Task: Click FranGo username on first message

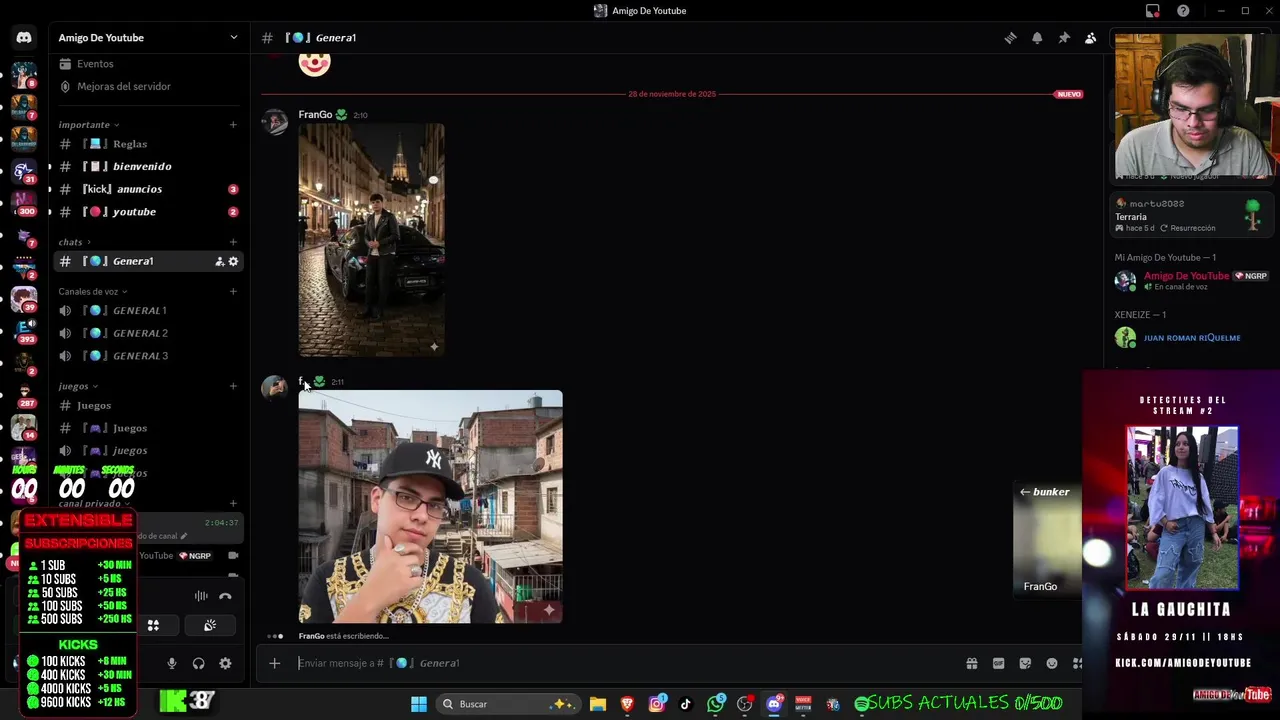Action: (315, 115)
